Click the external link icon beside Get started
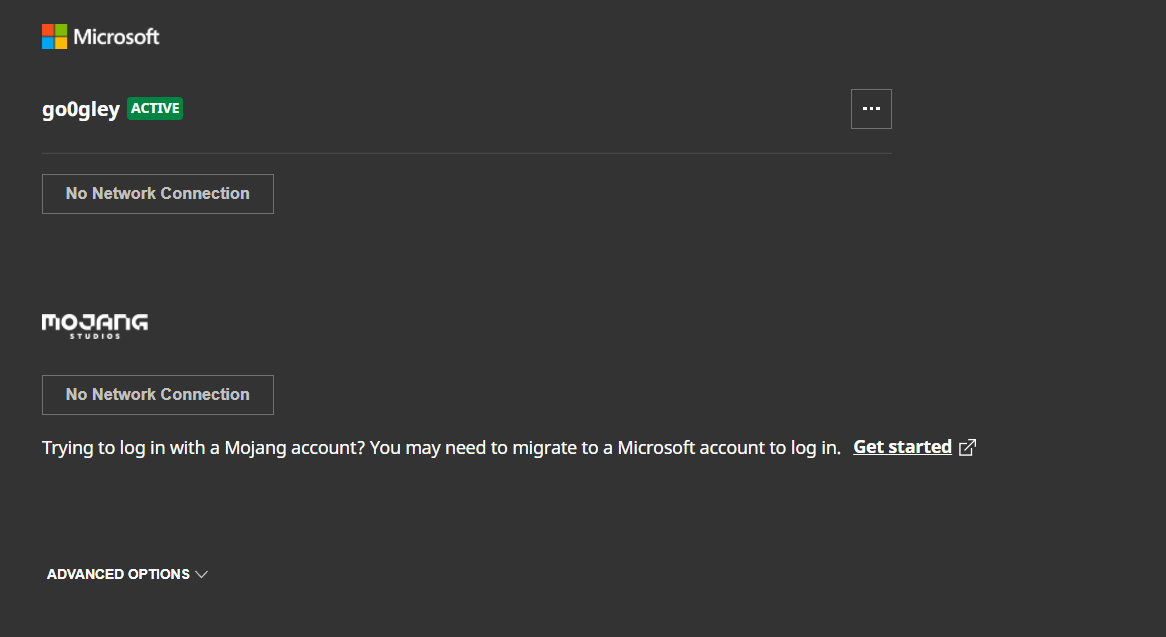1166x637 pixels. 967,448
